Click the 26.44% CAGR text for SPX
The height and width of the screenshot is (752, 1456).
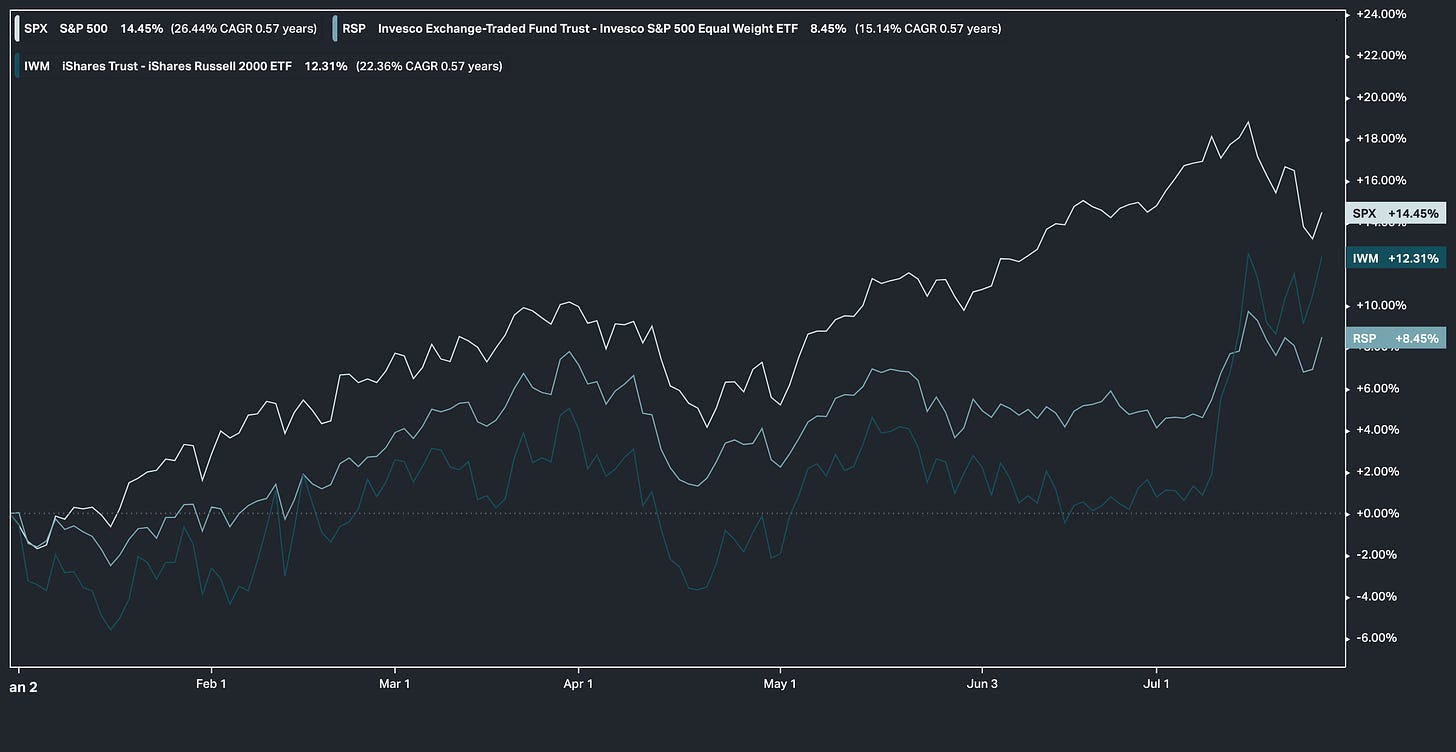(x=244, y=29)
